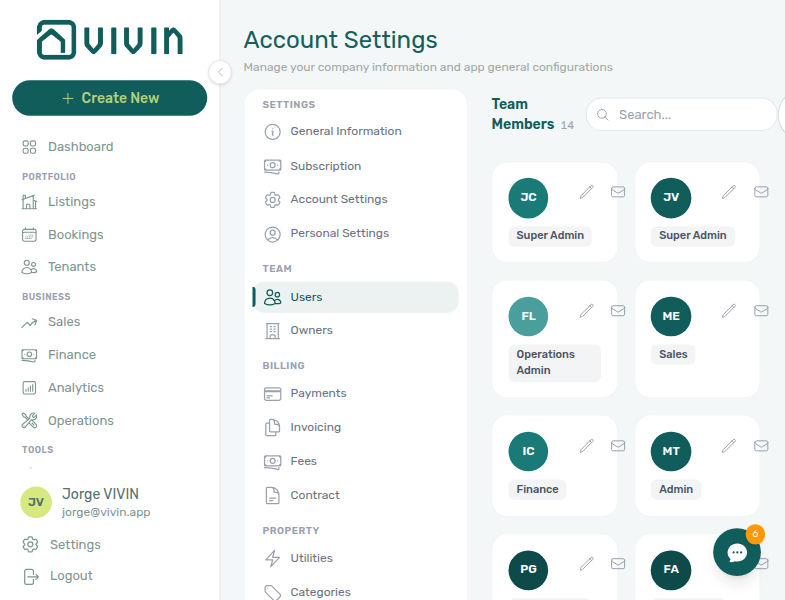Open Payments under Billing

pos(305,394)
